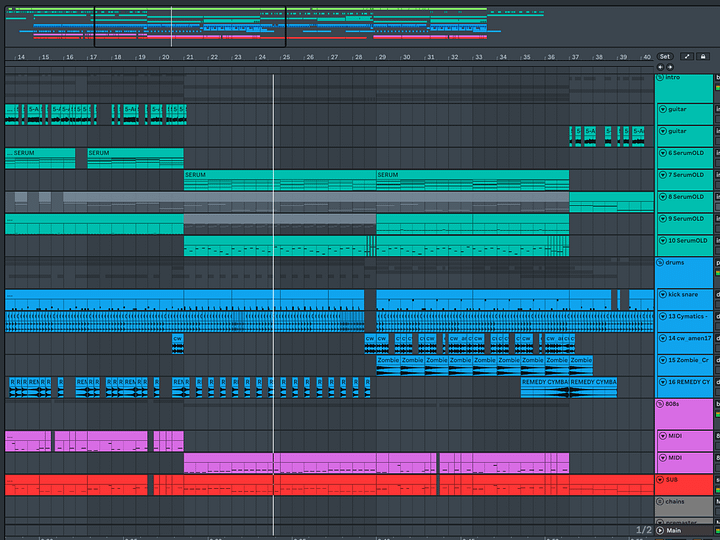Fold the 808s group track
The width and height of the screenshot is (720, 540).
tap(660, 404)
